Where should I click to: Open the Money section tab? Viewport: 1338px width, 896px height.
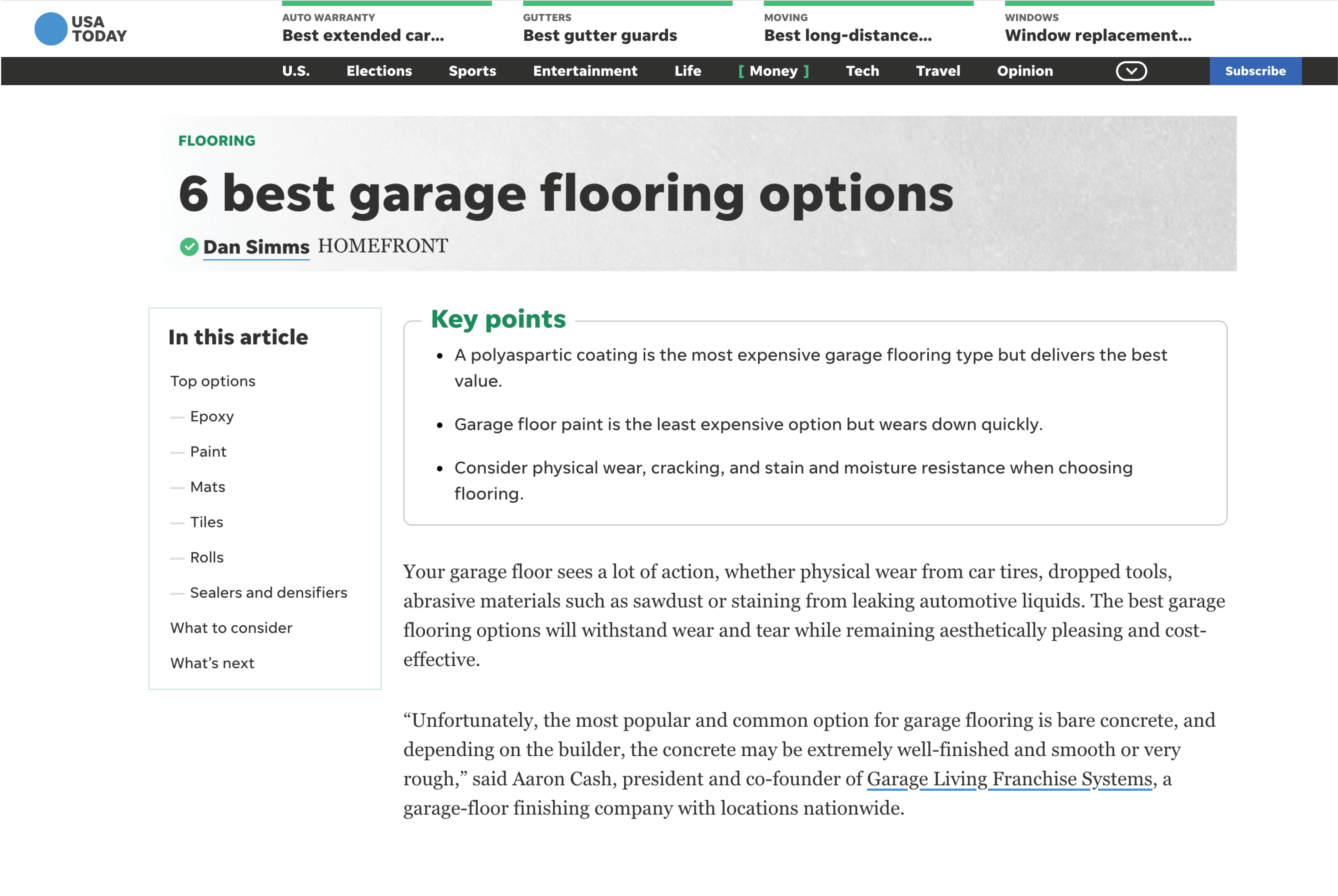point(773,71)
